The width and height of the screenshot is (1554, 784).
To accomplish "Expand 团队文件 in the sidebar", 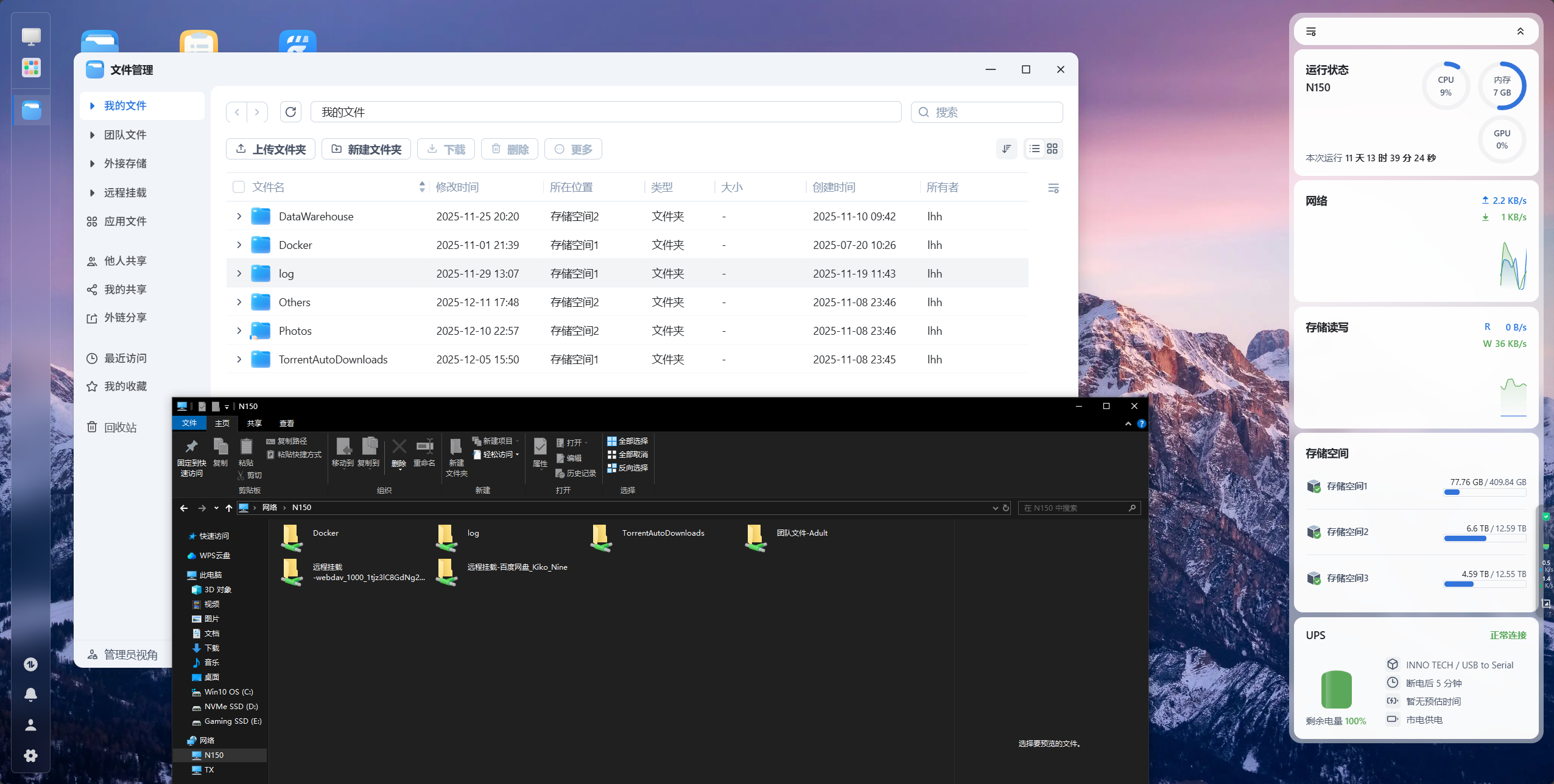I will (x=92, y=135).
